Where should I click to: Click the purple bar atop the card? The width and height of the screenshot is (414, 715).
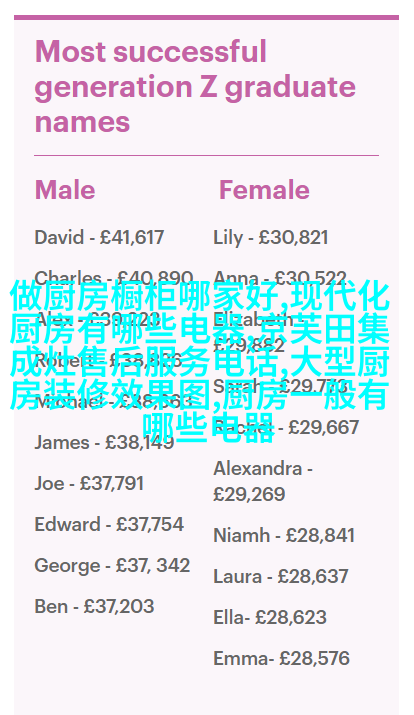(207, 17)
